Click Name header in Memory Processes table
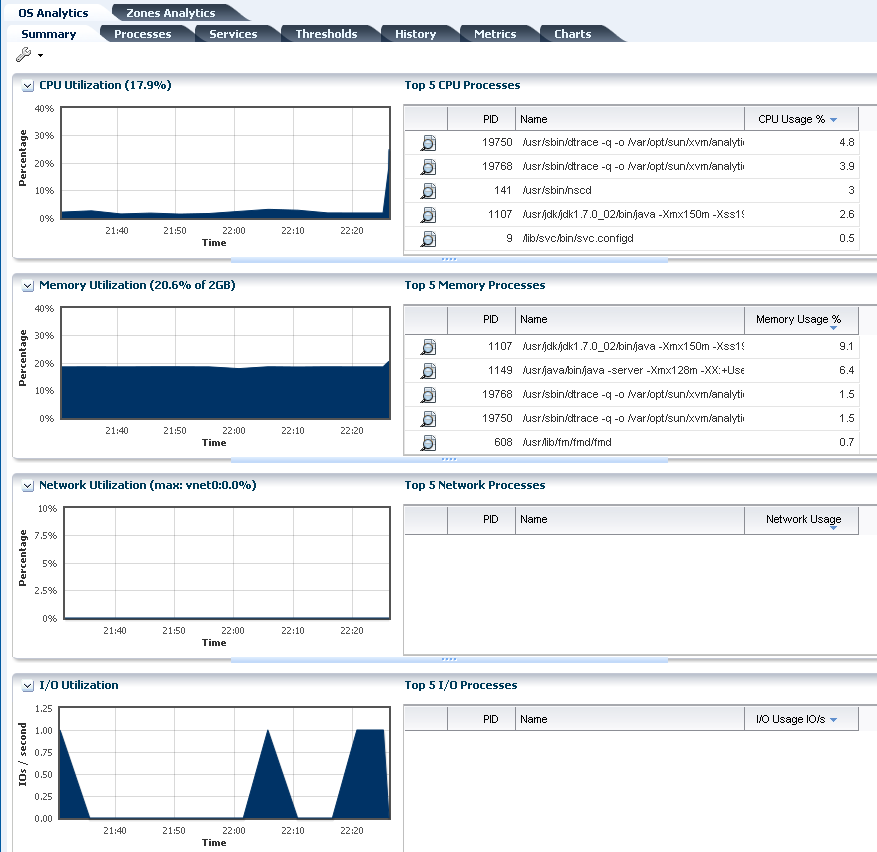877x852 pixels. coord(630,319)
